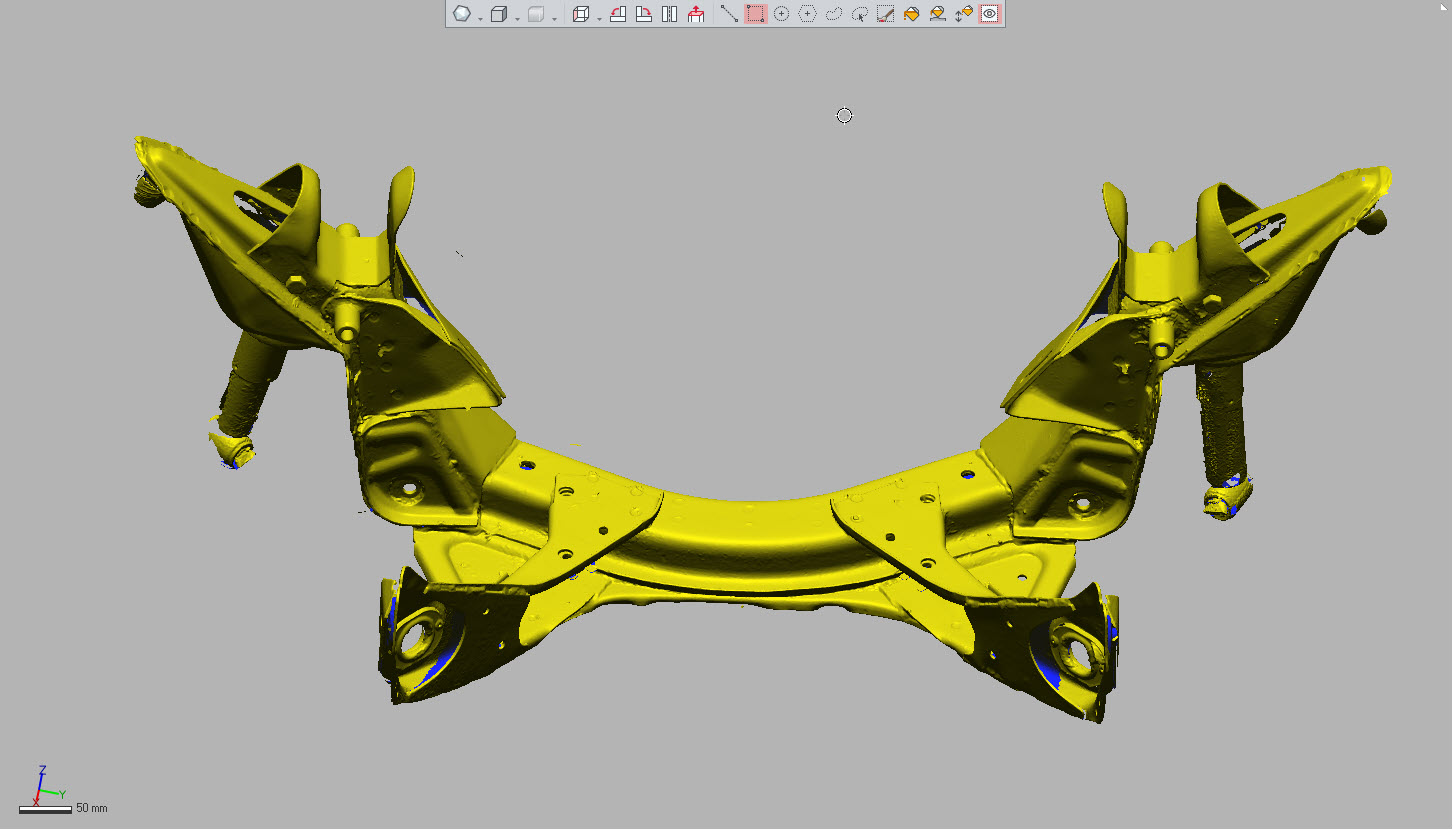Image resolution: width=1453 pixels, height=830 pixels.
Task: Rotate view counterclockwise icon
Action: (618, 14)
